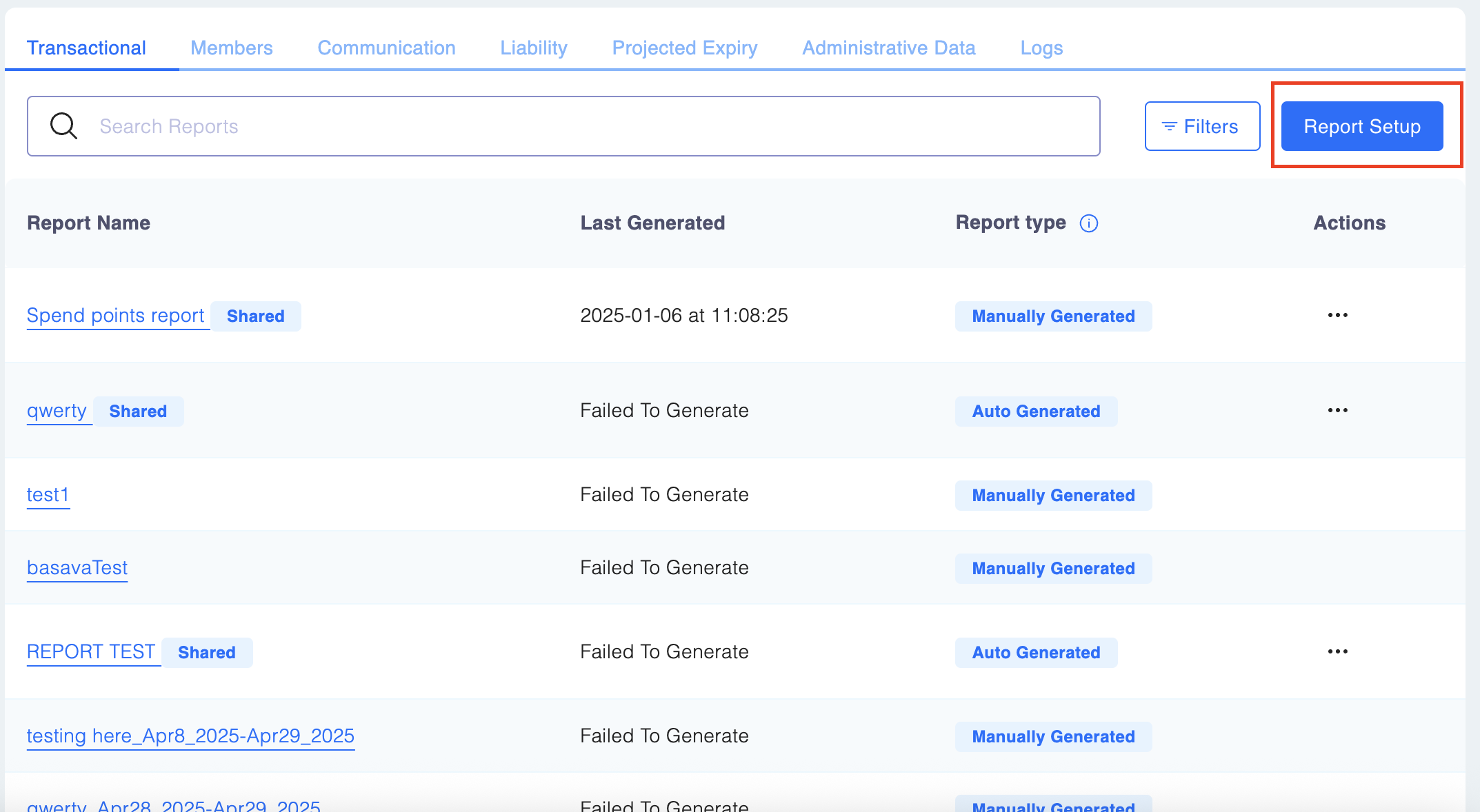Image resolution: width=1480 pixels, height=812 pixels.
Task: Click Auto Generated tag in qwerty row
Action: point(1035,411)
